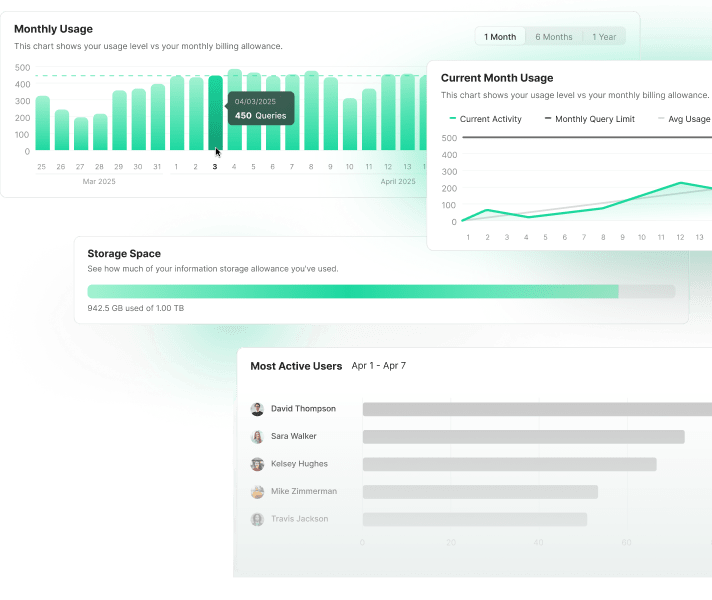Screen dimensions: 712x600
Task: Click the Monthly Usage bar for March 25
Action: point(43,123)
